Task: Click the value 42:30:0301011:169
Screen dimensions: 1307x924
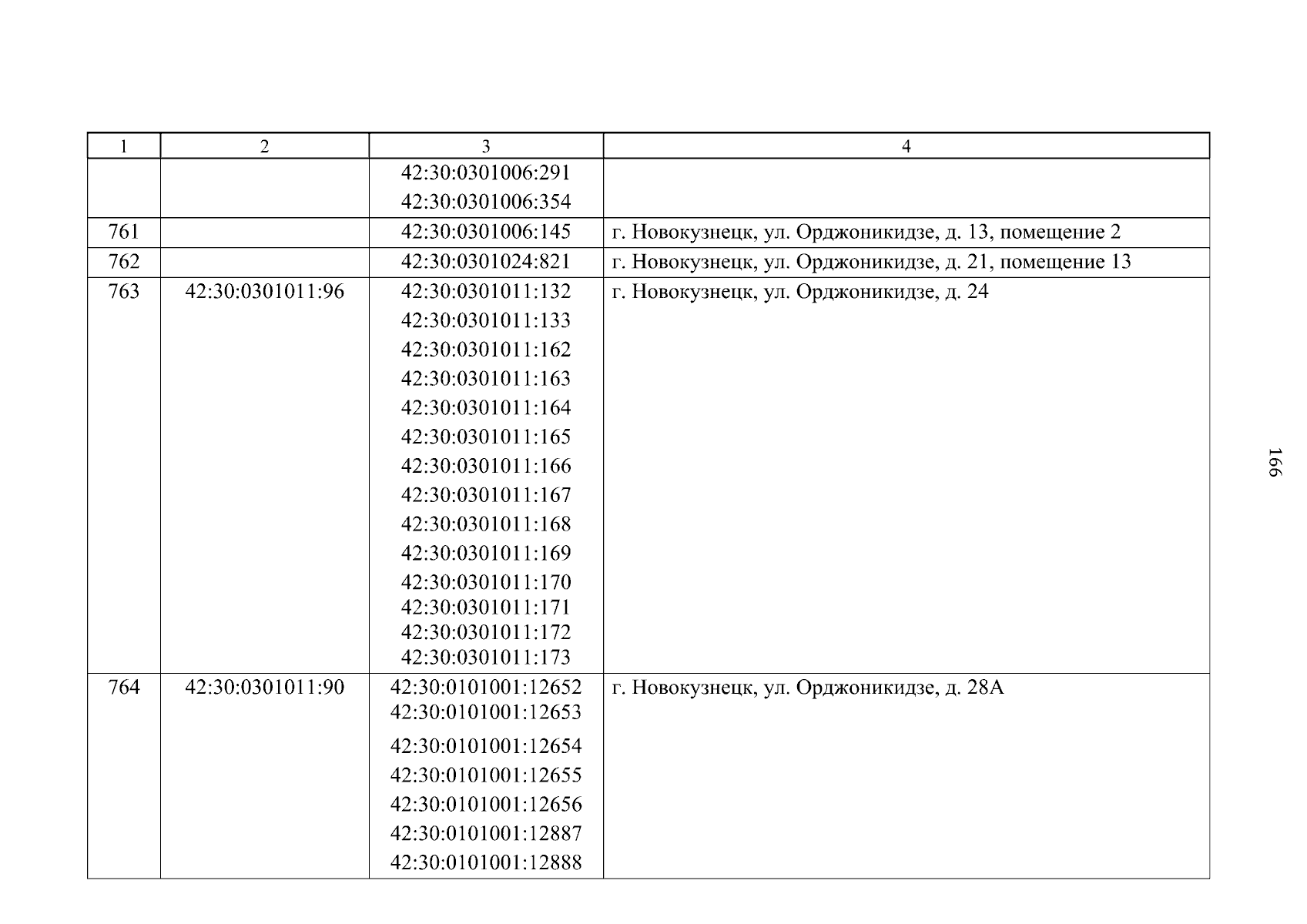Action: point(486,554)
